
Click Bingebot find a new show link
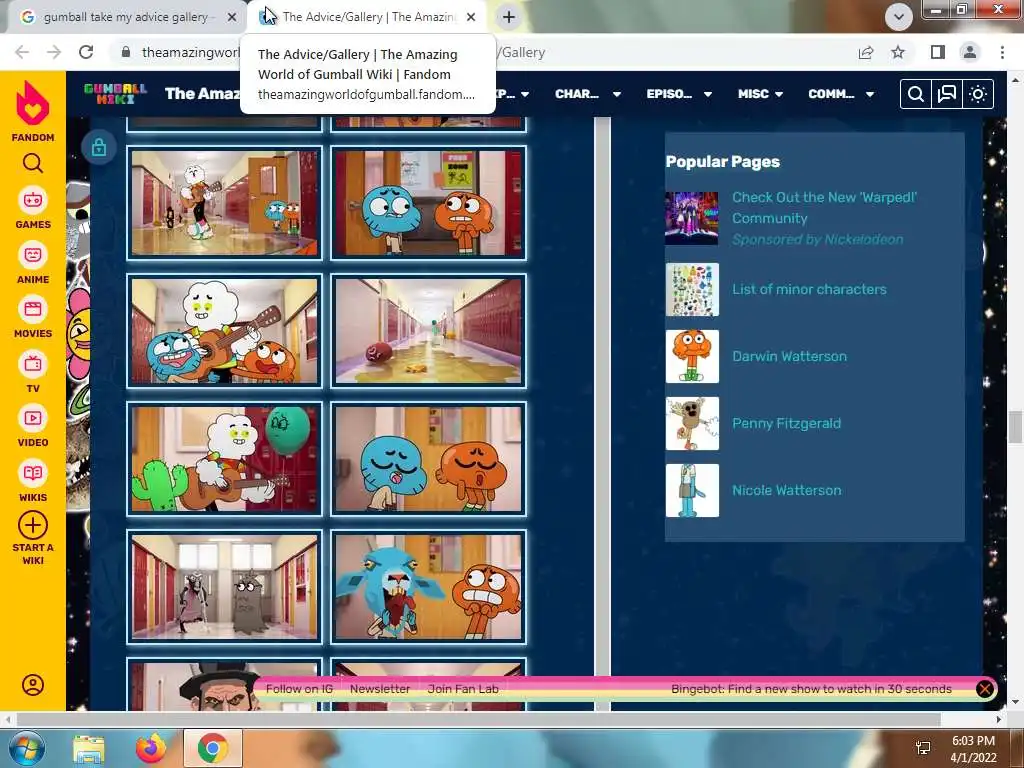(x=811, y=688)
